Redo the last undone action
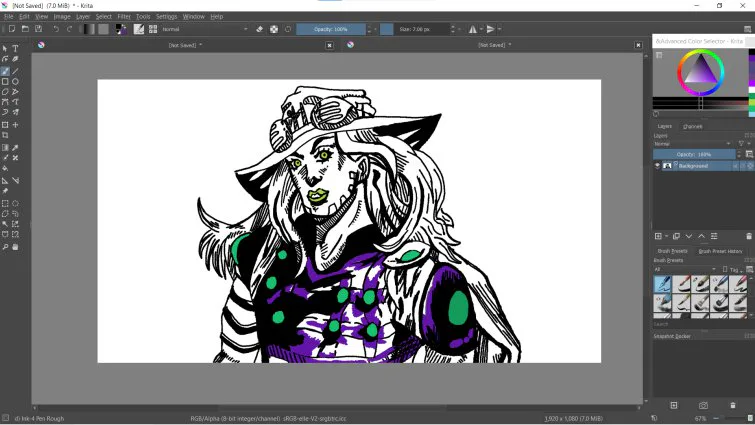Viewport: 755px width, 425px height. [69, 29]
